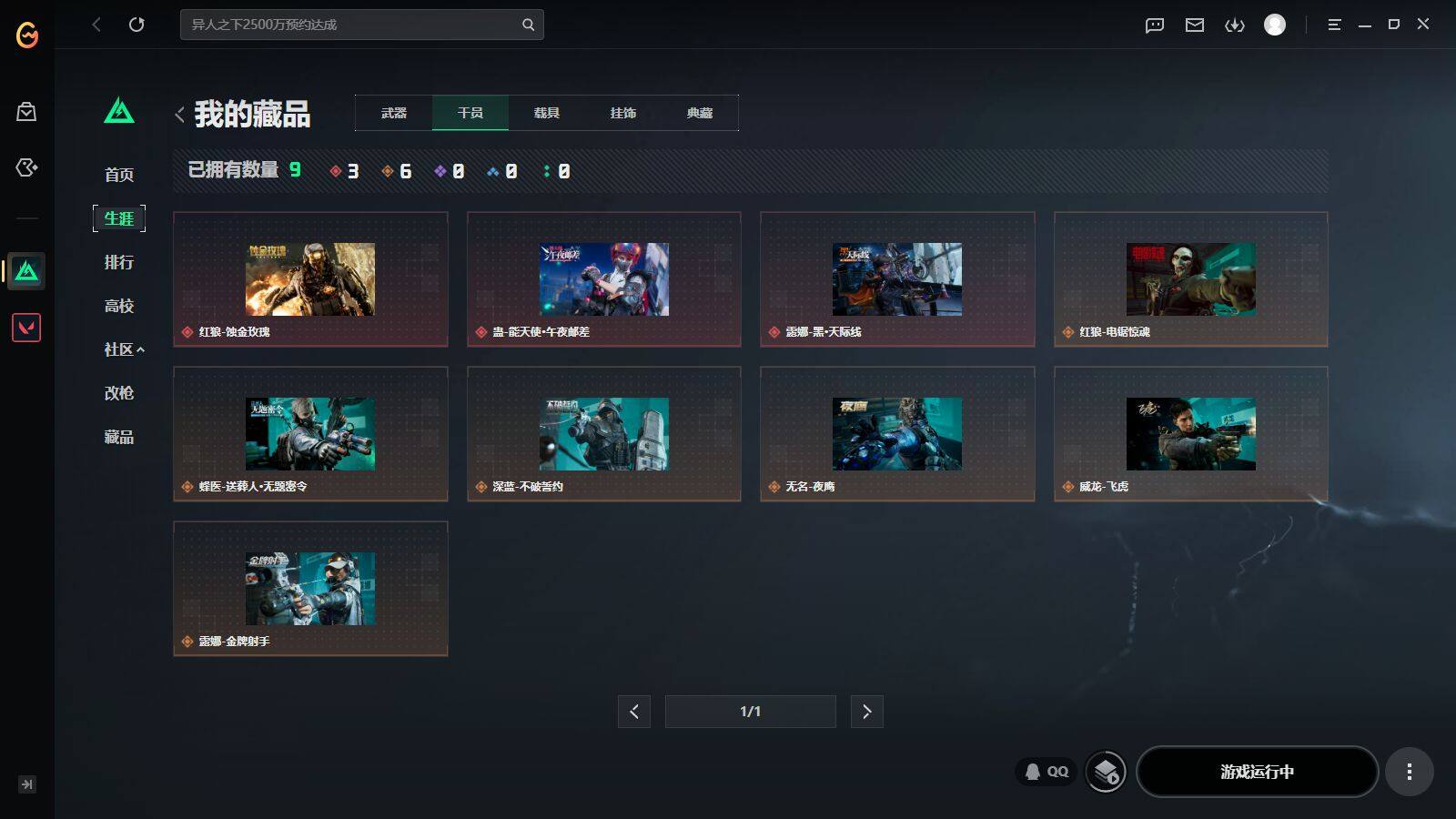The height and width of the screenshot is (819, 1456).
Task: Click the blue rarity count 0
Action: (x=502, y=171)
